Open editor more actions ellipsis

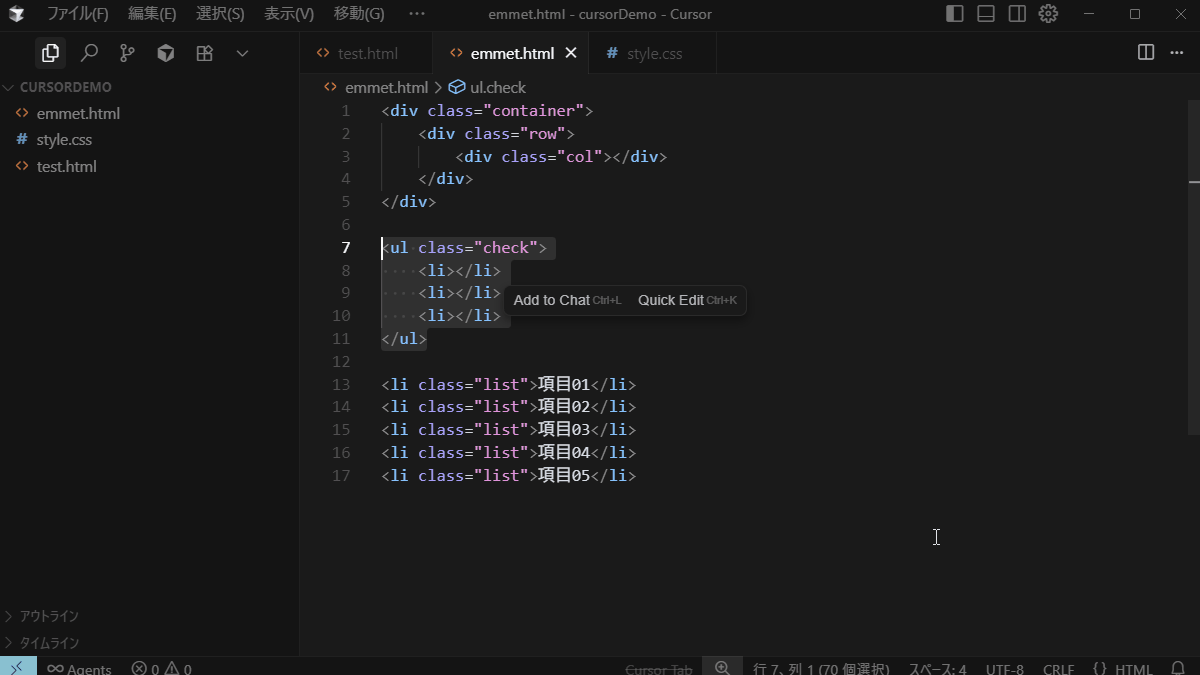[1176, 53]
